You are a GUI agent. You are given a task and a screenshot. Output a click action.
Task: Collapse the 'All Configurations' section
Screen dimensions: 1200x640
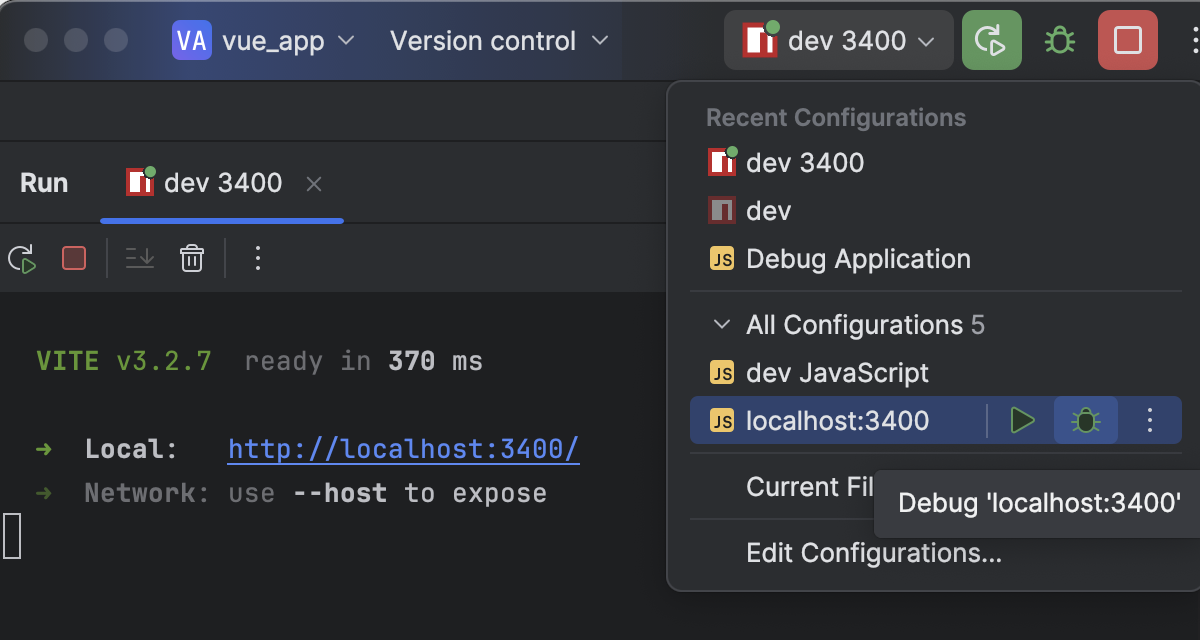(723, 324)
